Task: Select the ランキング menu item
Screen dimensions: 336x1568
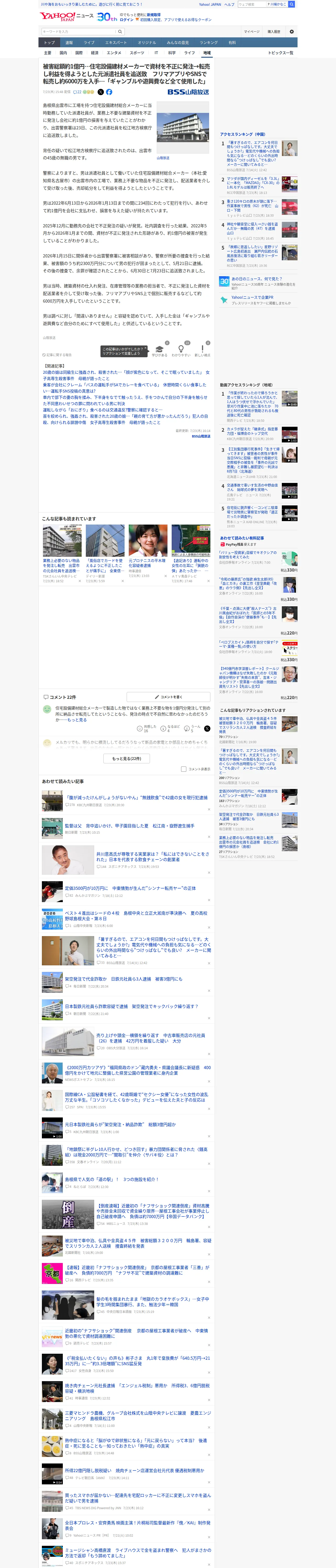Action: coord(209,43)
